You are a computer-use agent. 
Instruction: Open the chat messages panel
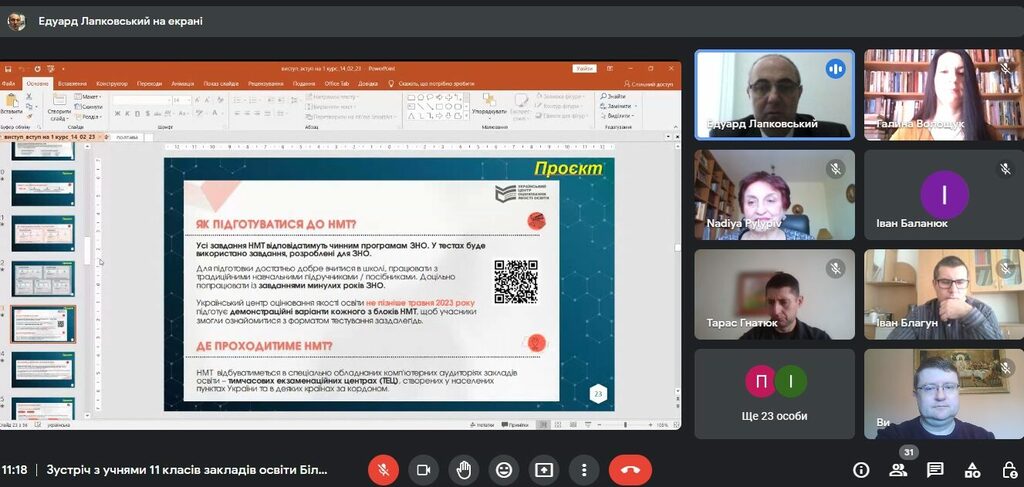[x=935, y=470]
